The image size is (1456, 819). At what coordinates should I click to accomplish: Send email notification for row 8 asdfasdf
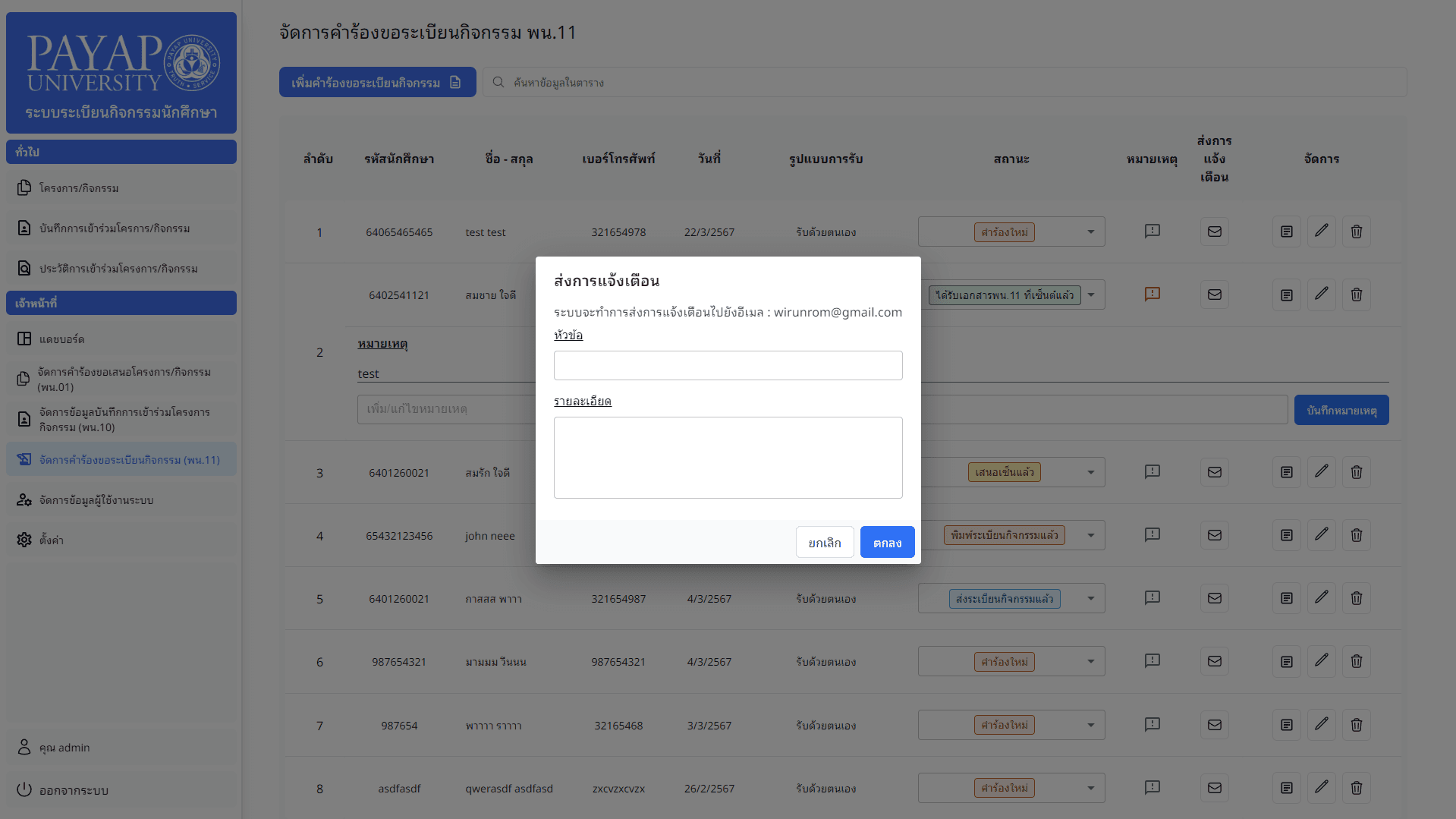click(x=1214, y=788)
